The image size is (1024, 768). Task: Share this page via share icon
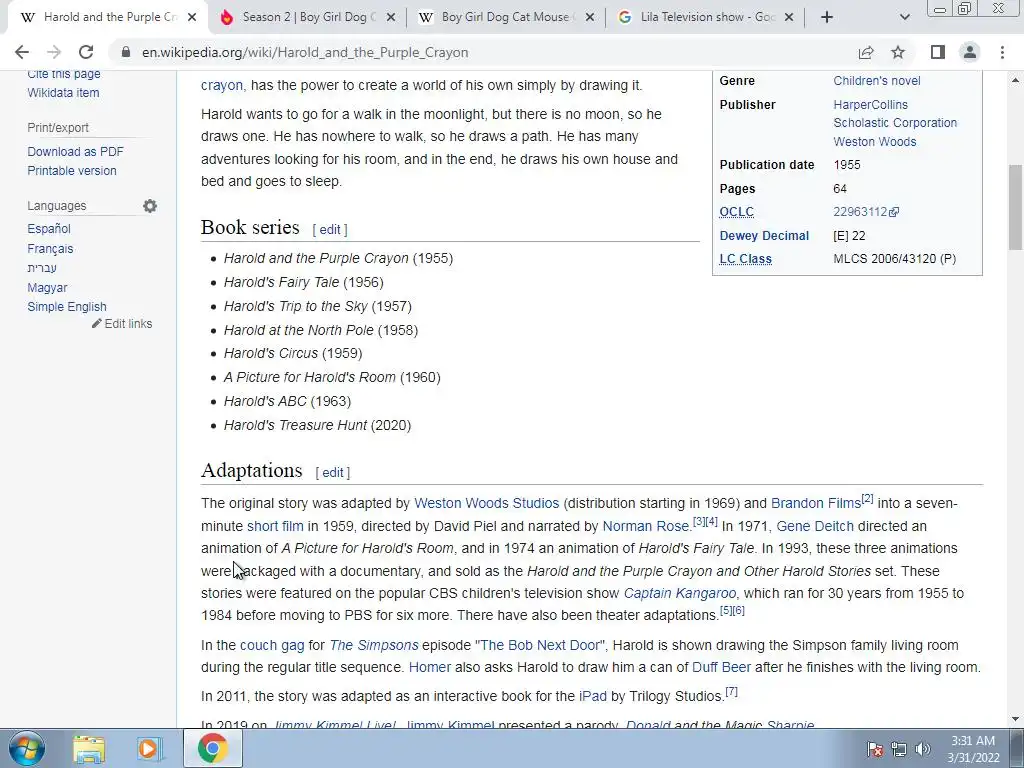tap(866, 52)
